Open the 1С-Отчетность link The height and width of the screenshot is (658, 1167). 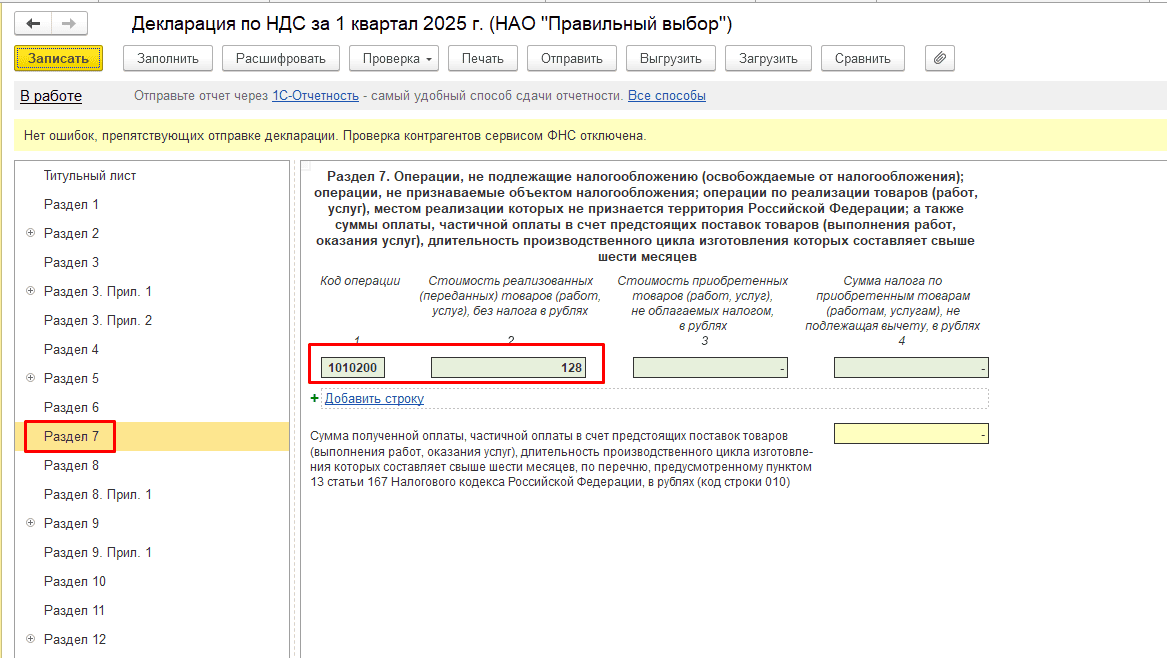315,96
